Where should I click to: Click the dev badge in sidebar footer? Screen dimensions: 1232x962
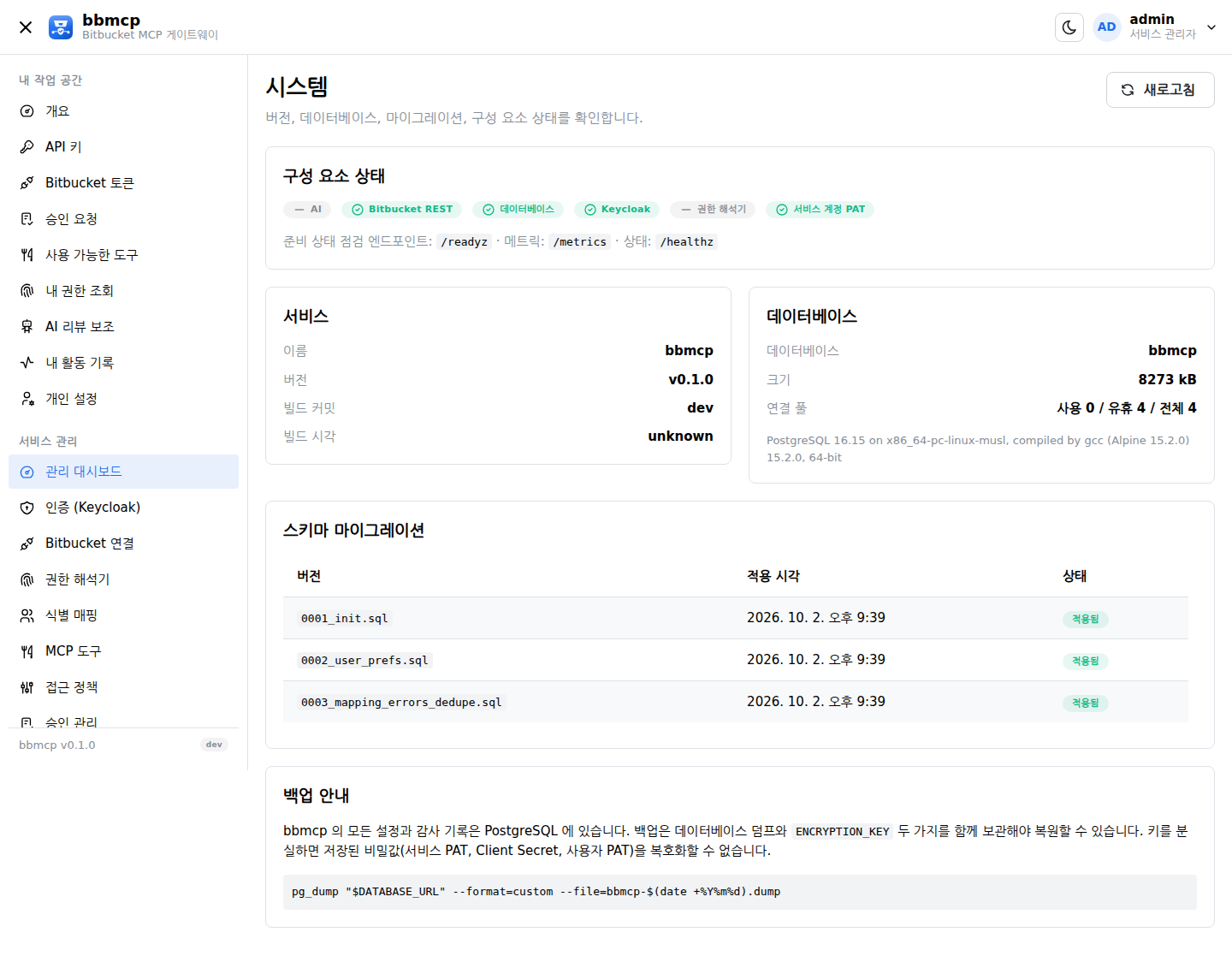coord(214,745)
